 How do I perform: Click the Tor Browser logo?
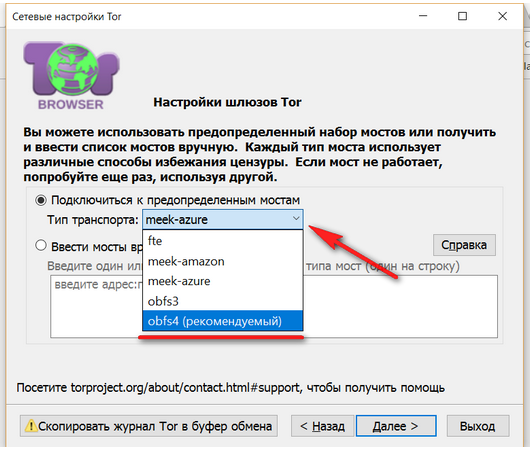pyautogui.click(x=71, y=76)
